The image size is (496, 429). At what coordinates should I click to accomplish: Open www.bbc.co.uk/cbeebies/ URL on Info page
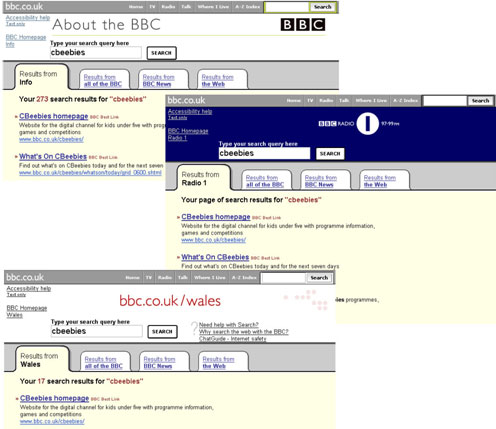pos(51,139)
